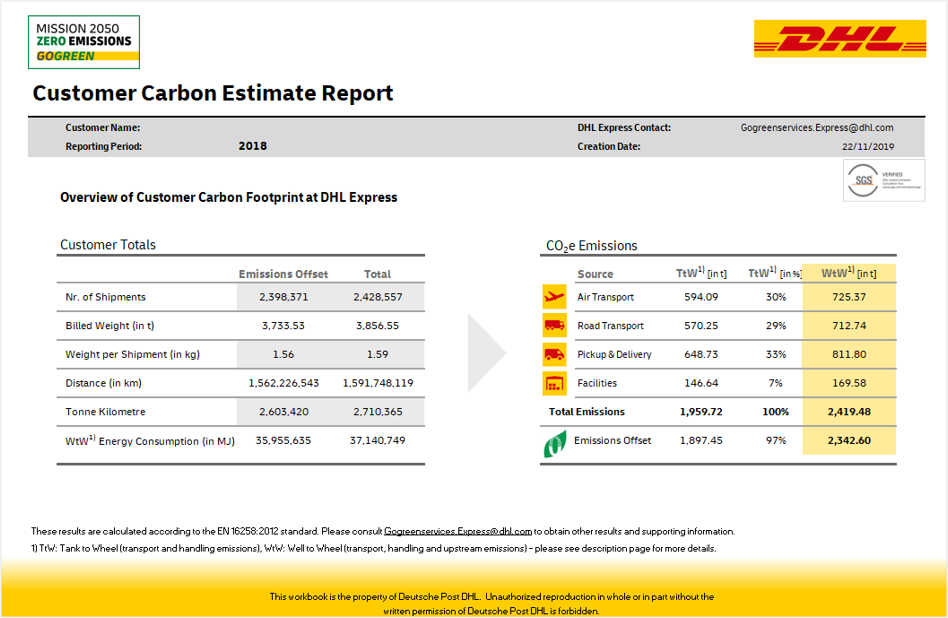The width and height of the screenshot is (948, 618).
Task: Select energy consumption total 37,140,749
Action: click(377, 440)
